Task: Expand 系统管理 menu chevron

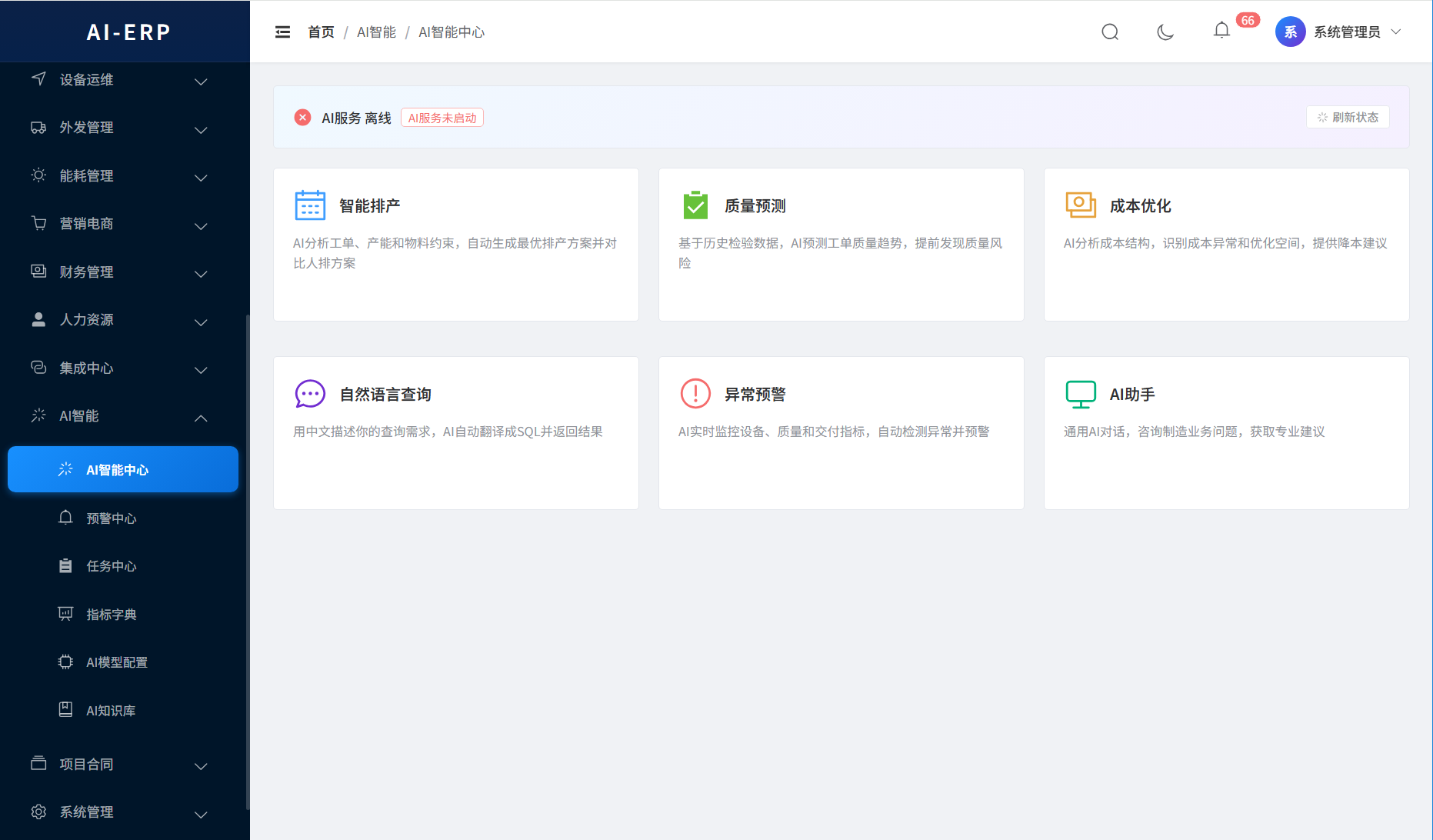Action: [x=201, y=815]
